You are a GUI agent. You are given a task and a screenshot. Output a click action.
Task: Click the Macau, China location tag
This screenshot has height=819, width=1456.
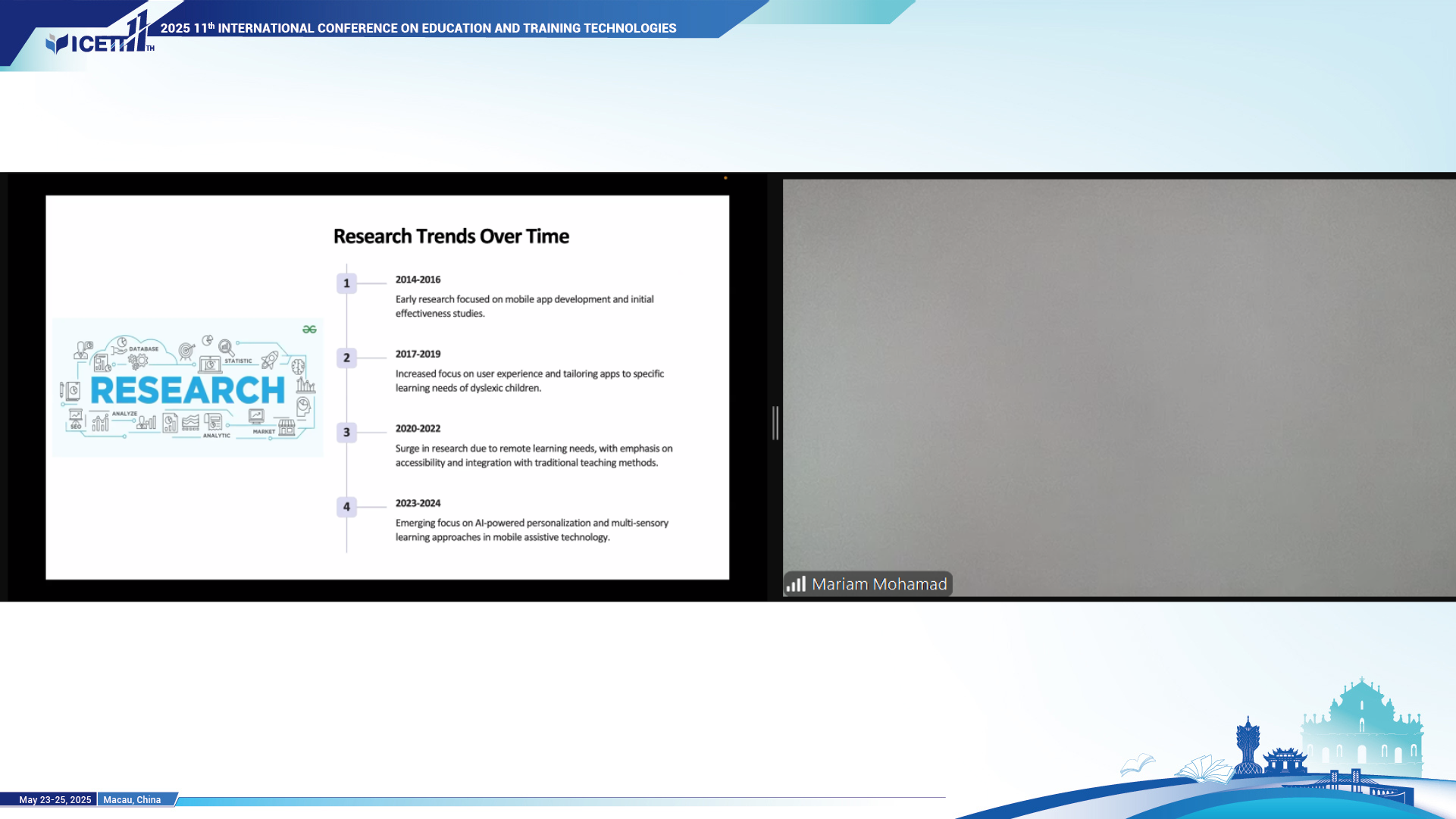(x=132, y=799)
